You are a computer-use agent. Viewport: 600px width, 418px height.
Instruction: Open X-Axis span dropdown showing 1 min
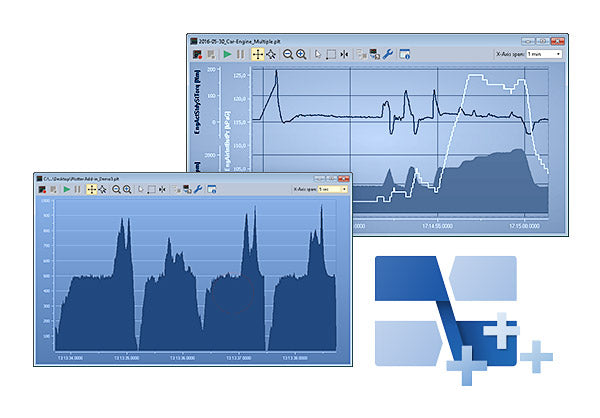click(x=547, y=54)
